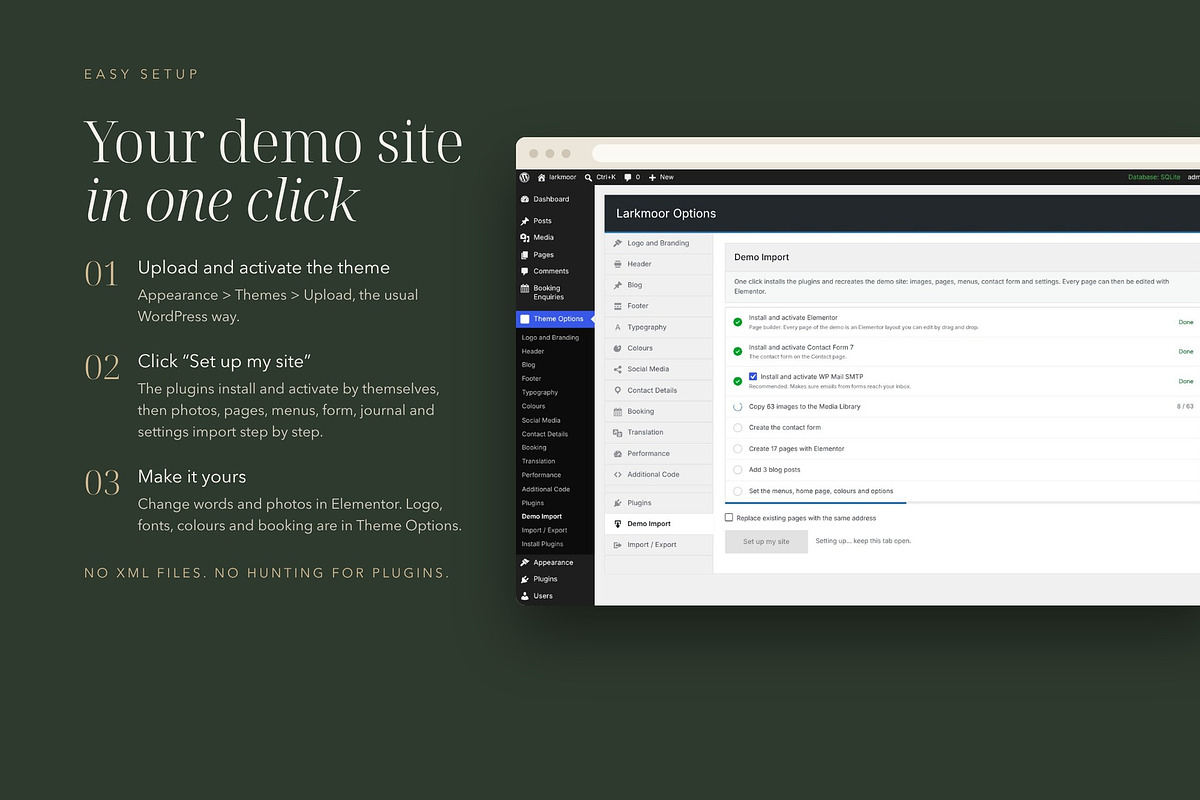Select the Footer options tab

click(x=659, y=306)
